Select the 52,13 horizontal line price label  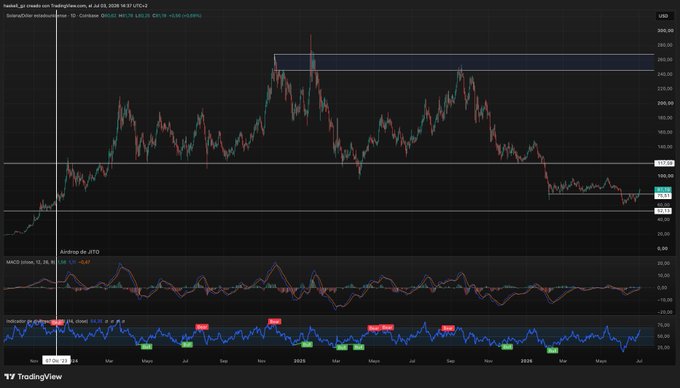[x=664, y=211]
